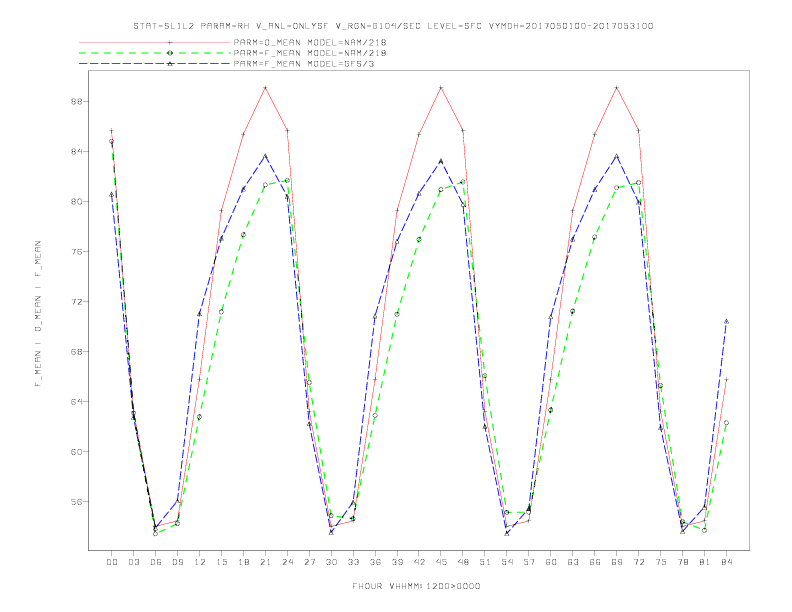Click y-axis tick label 76

(x=77, y=251)
